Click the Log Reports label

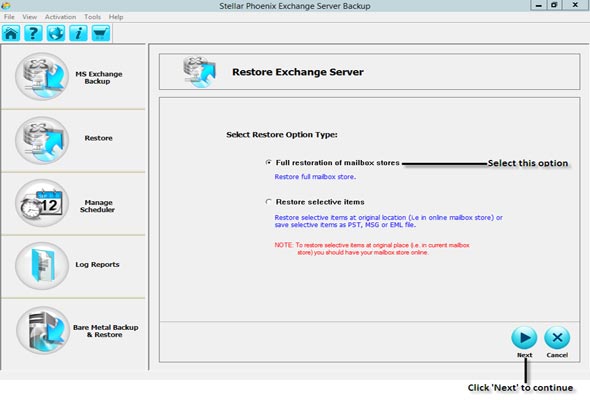pyautogui.click(x=97, y=265)
